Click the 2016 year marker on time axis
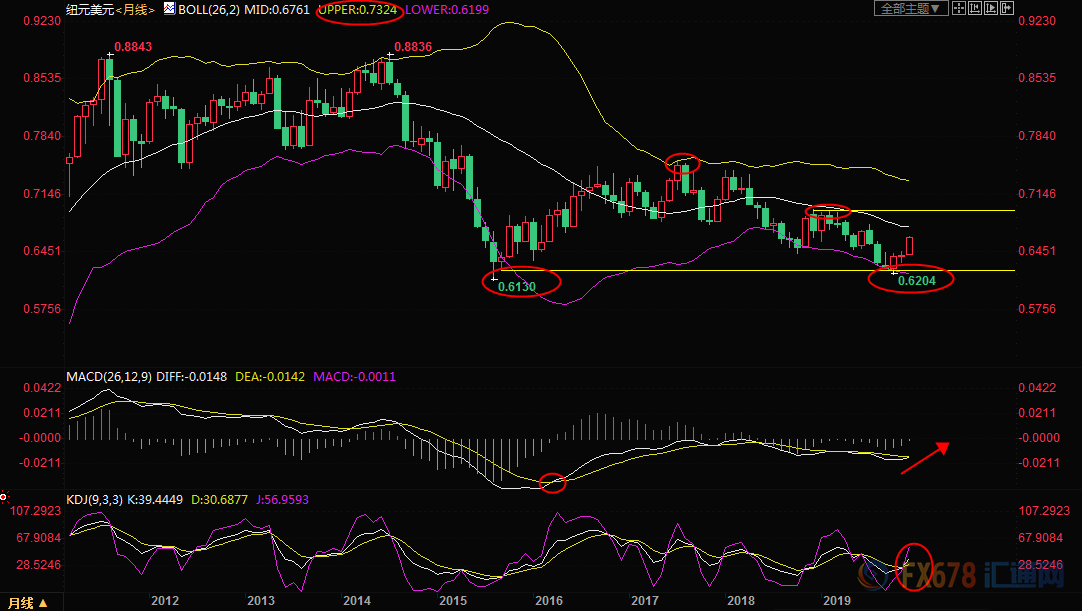The width and height of the screenshot is (1082, 611). point(548,601)
